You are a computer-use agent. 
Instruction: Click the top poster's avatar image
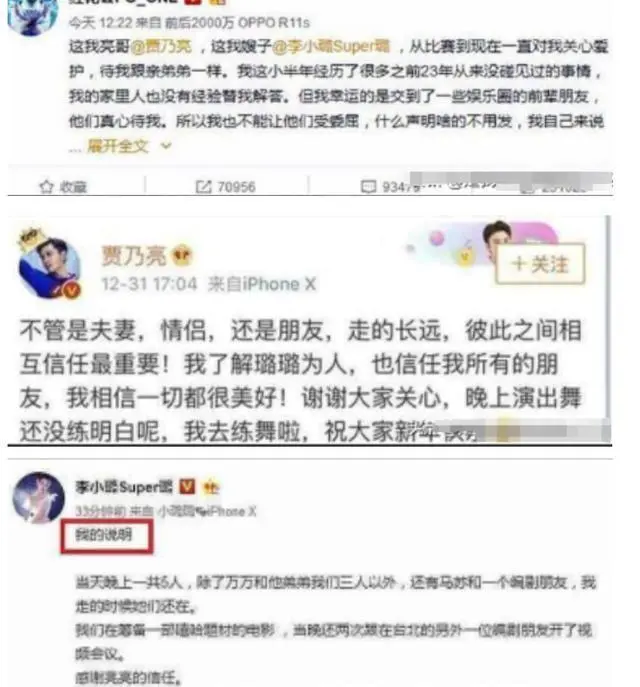click(x=33, y=17)
